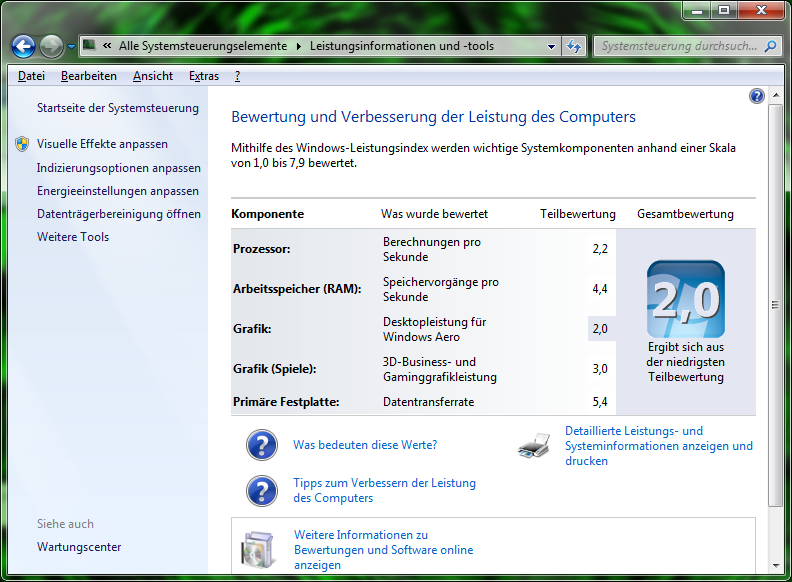The width and height of the screenshot is (792, 582).
Task: Click question icon beside 'Tipps zum Verbessern'
Action: pos(262,490)
